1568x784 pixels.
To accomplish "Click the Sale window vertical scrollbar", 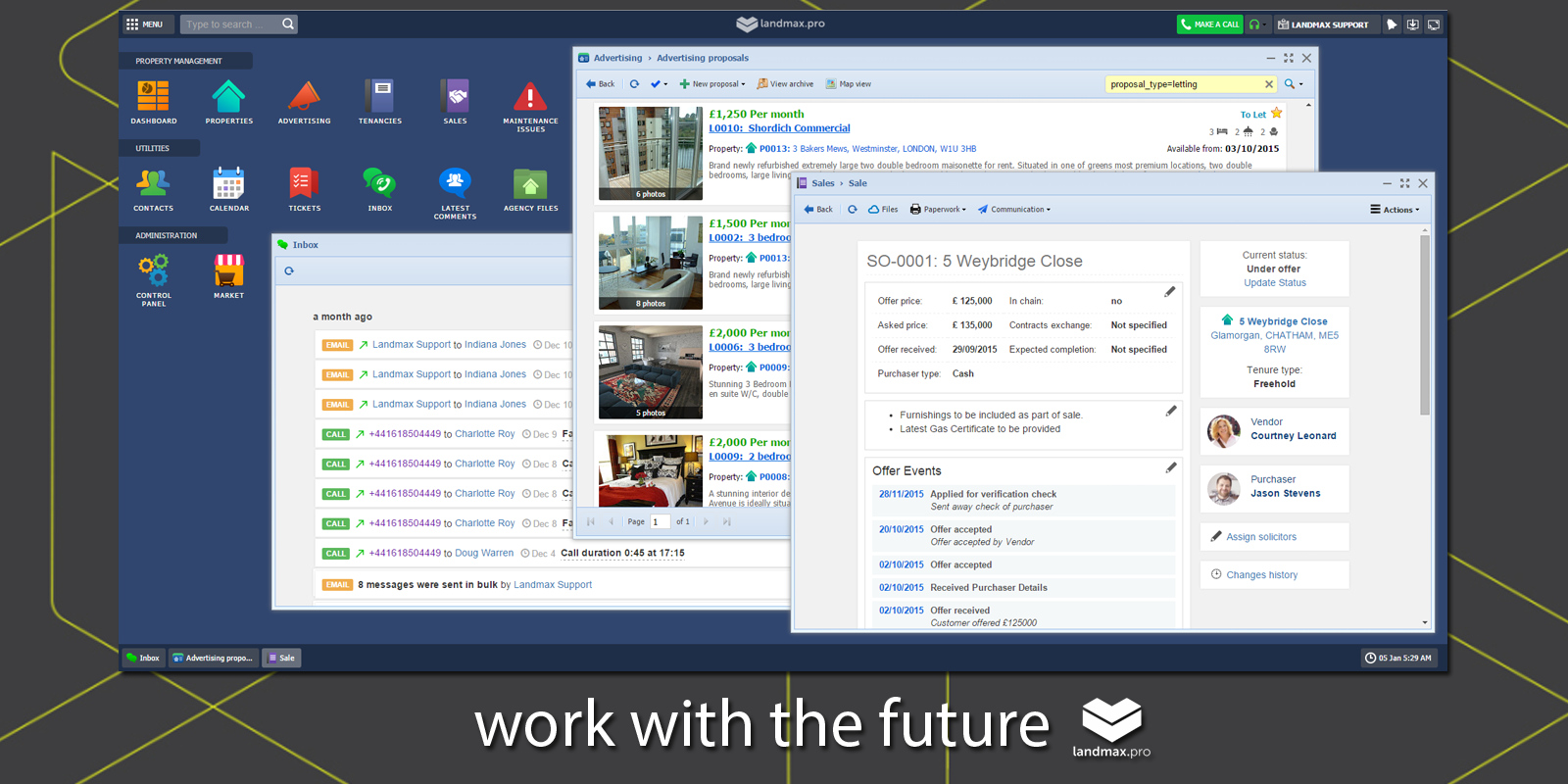I will (1425, 323).
